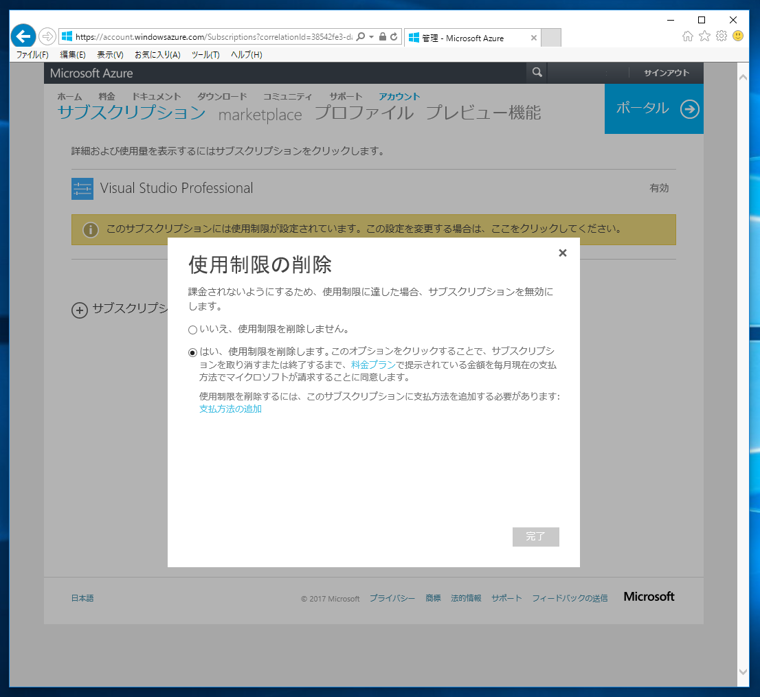This screenshot has height=697, width=760.
Task: Click the ポータル arrow button
Action: coord(654,109)
